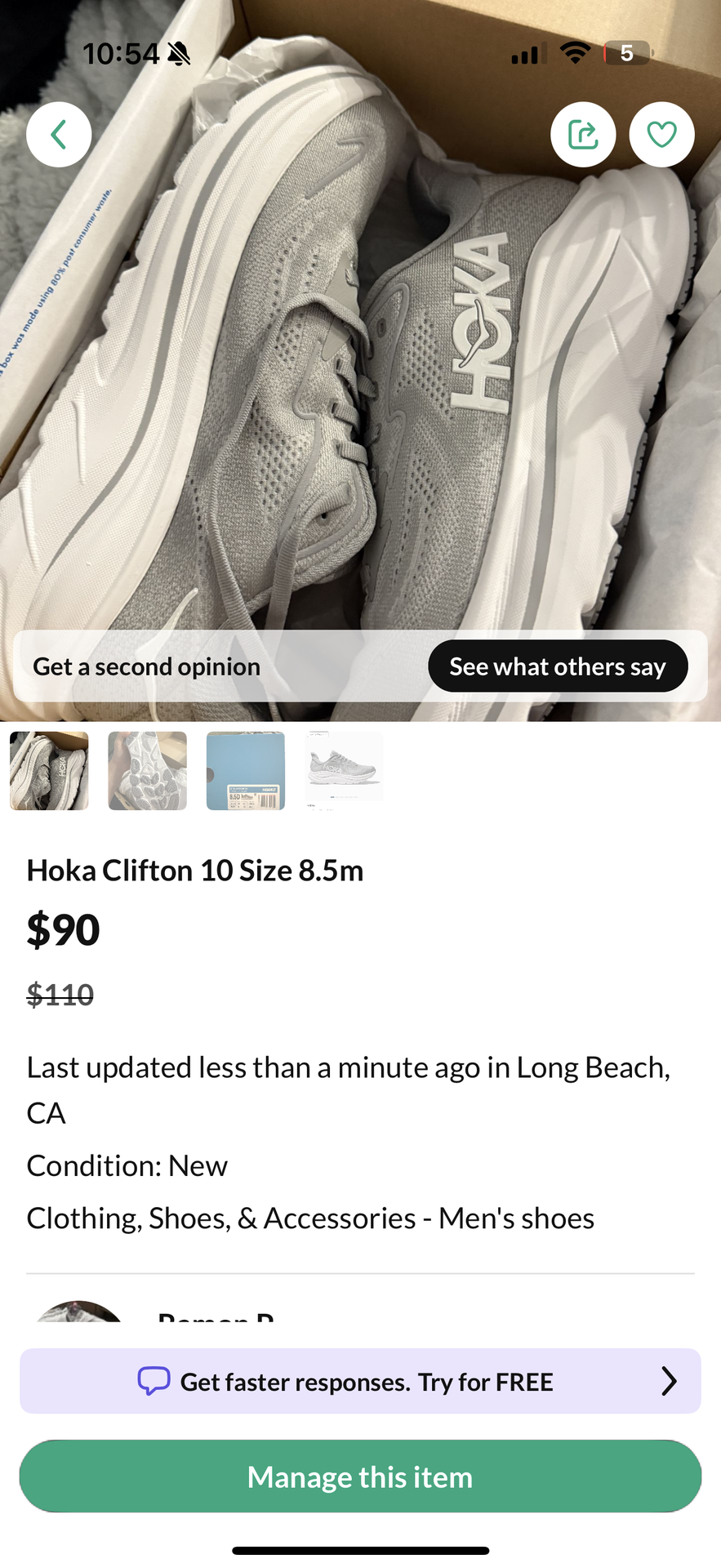Tap See what others say button

(x=558, y=666)
